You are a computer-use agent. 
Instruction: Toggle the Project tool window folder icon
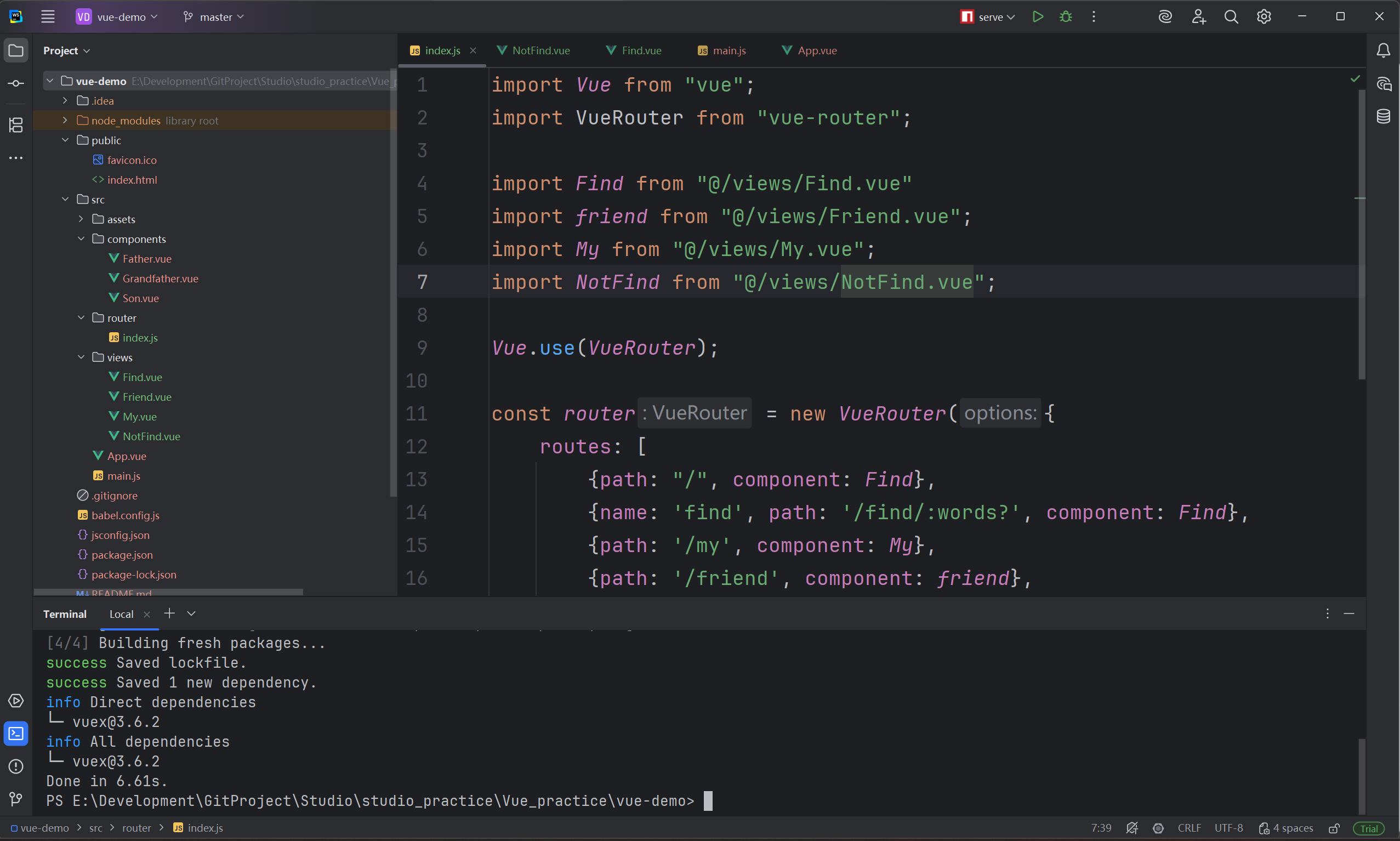pos(16,50)
